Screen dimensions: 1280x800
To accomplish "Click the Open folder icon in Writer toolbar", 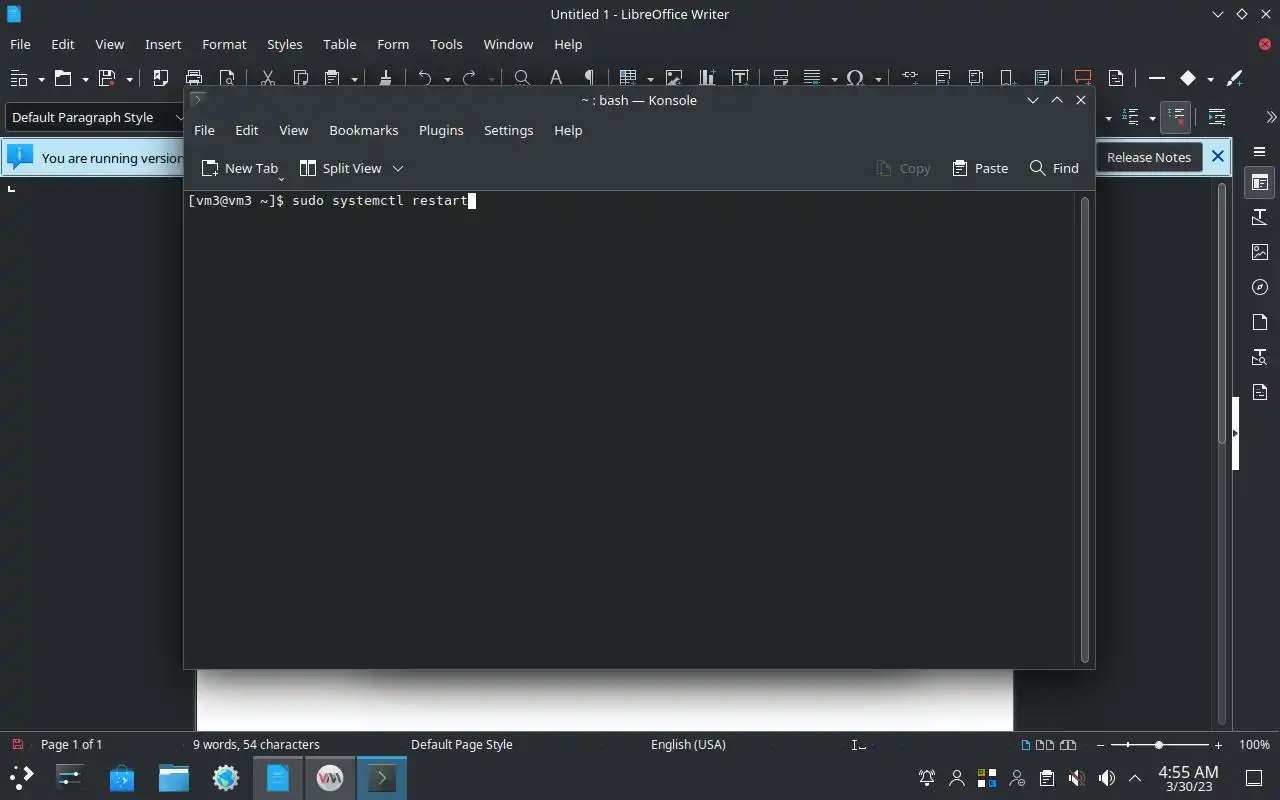I will (x=63, y=78).
